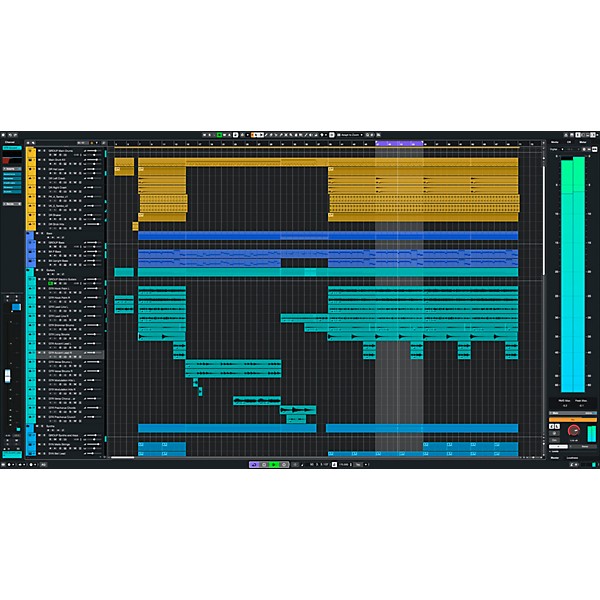The image size is (600, 600).
Task: Mute the GTR Long Strums track
Action: (x=39, y=334)
